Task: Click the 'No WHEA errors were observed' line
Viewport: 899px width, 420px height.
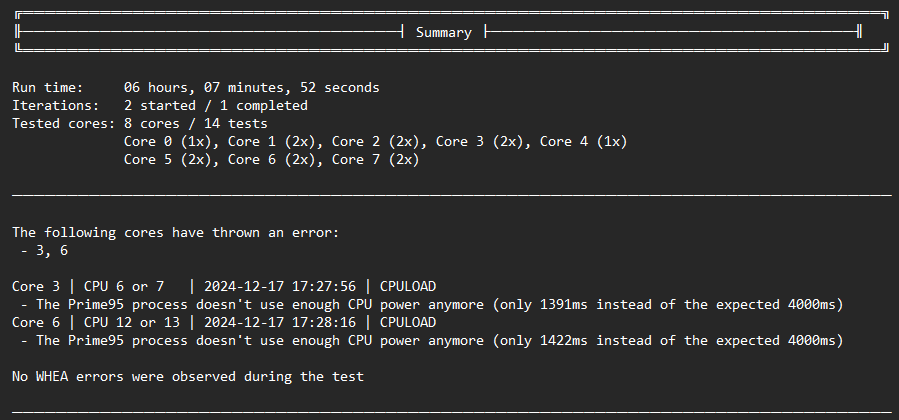Action: pyautogui.click(x=188, y=377)
